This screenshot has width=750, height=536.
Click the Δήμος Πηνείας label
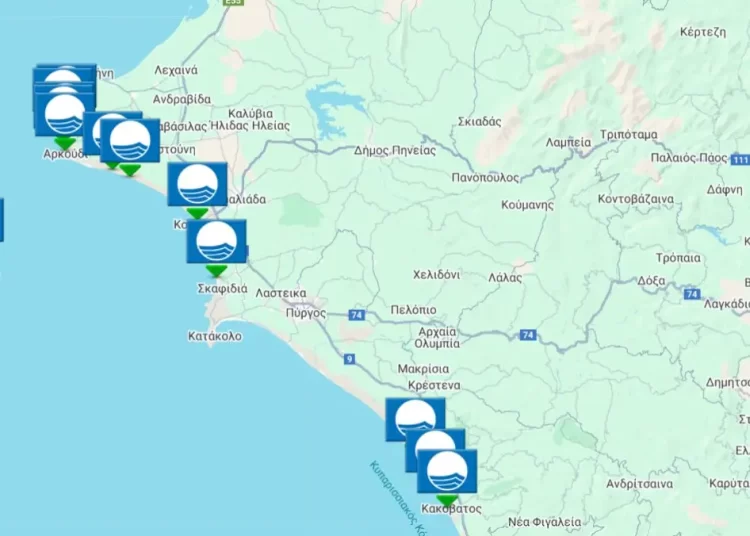[x=395, y=151]
